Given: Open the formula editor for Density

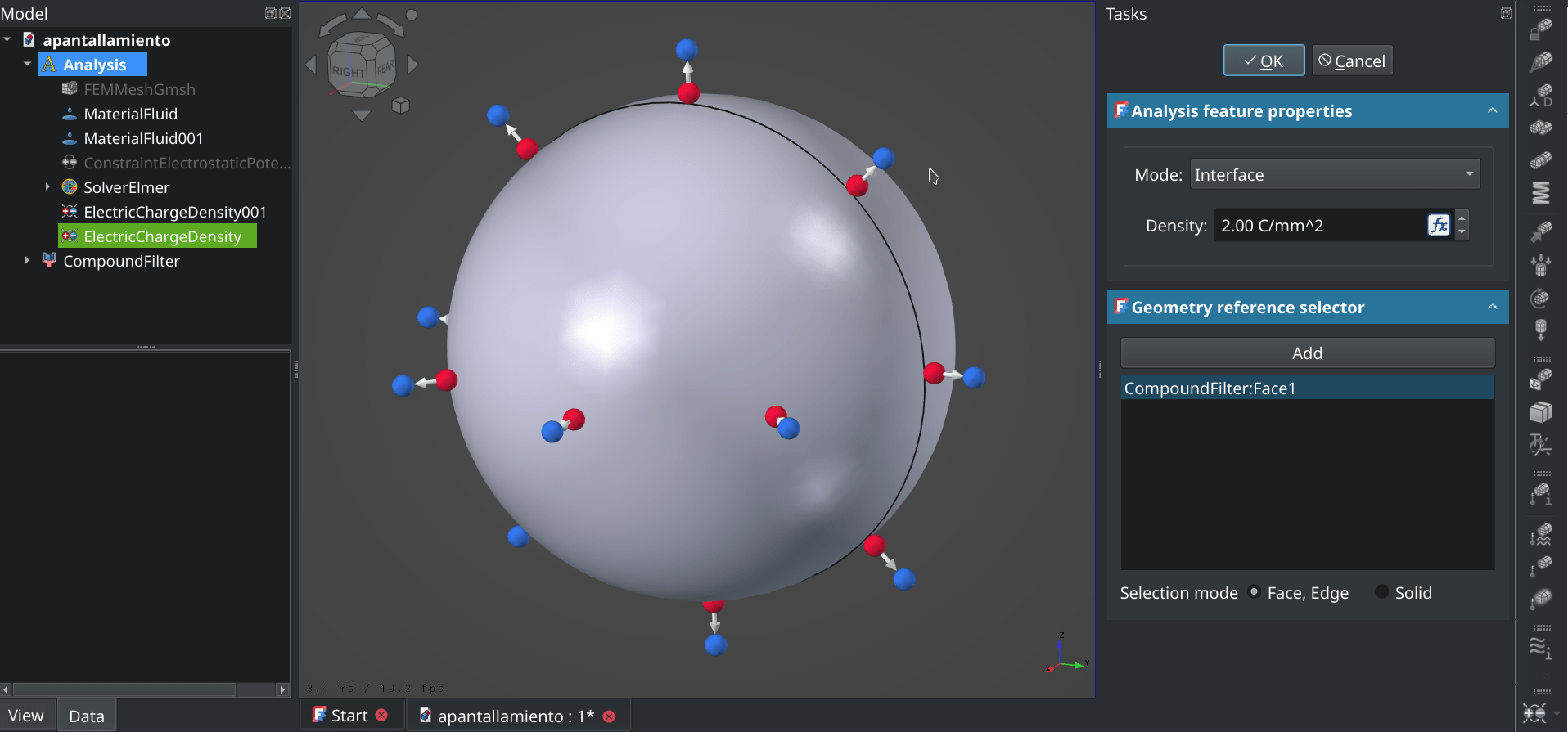Looking at the screenshot, I should [x=1438, y=225].
